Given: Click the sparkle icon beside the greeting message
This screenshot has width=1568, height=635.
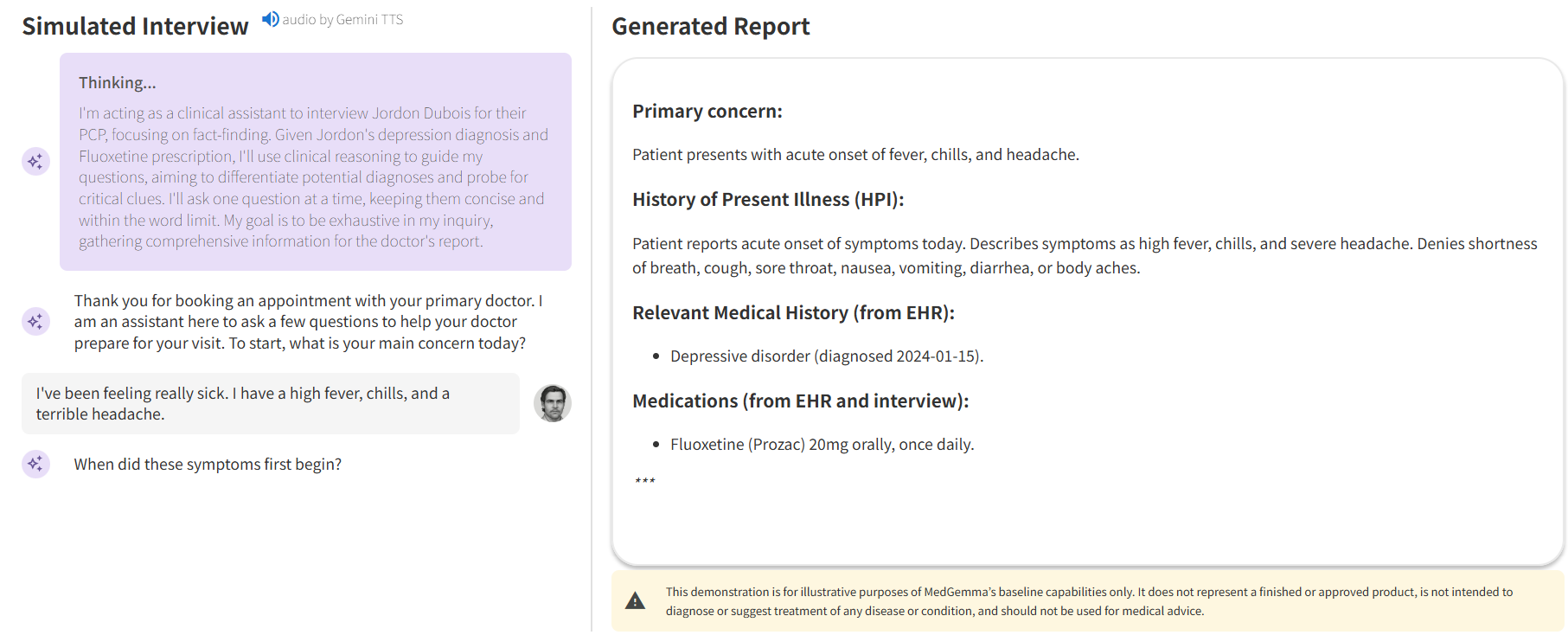Looking at the screenshot, I should click(x=35, y=322).
